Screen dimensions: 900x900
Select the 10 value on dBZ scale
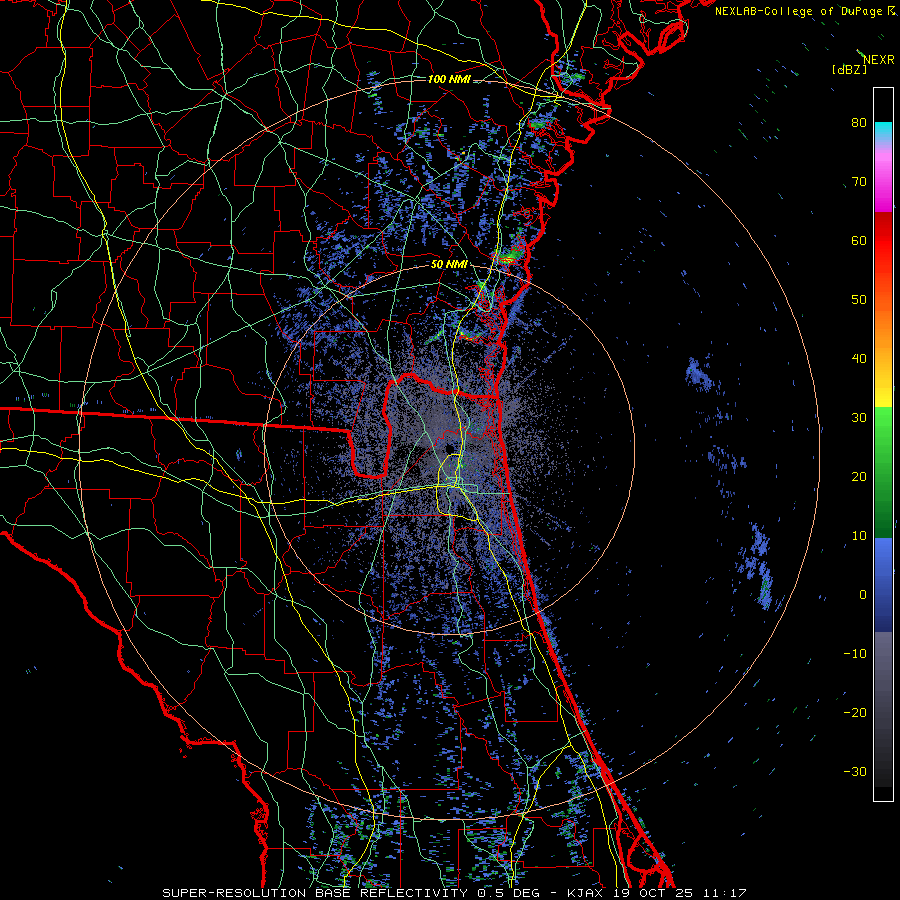[x=859, y=536]
